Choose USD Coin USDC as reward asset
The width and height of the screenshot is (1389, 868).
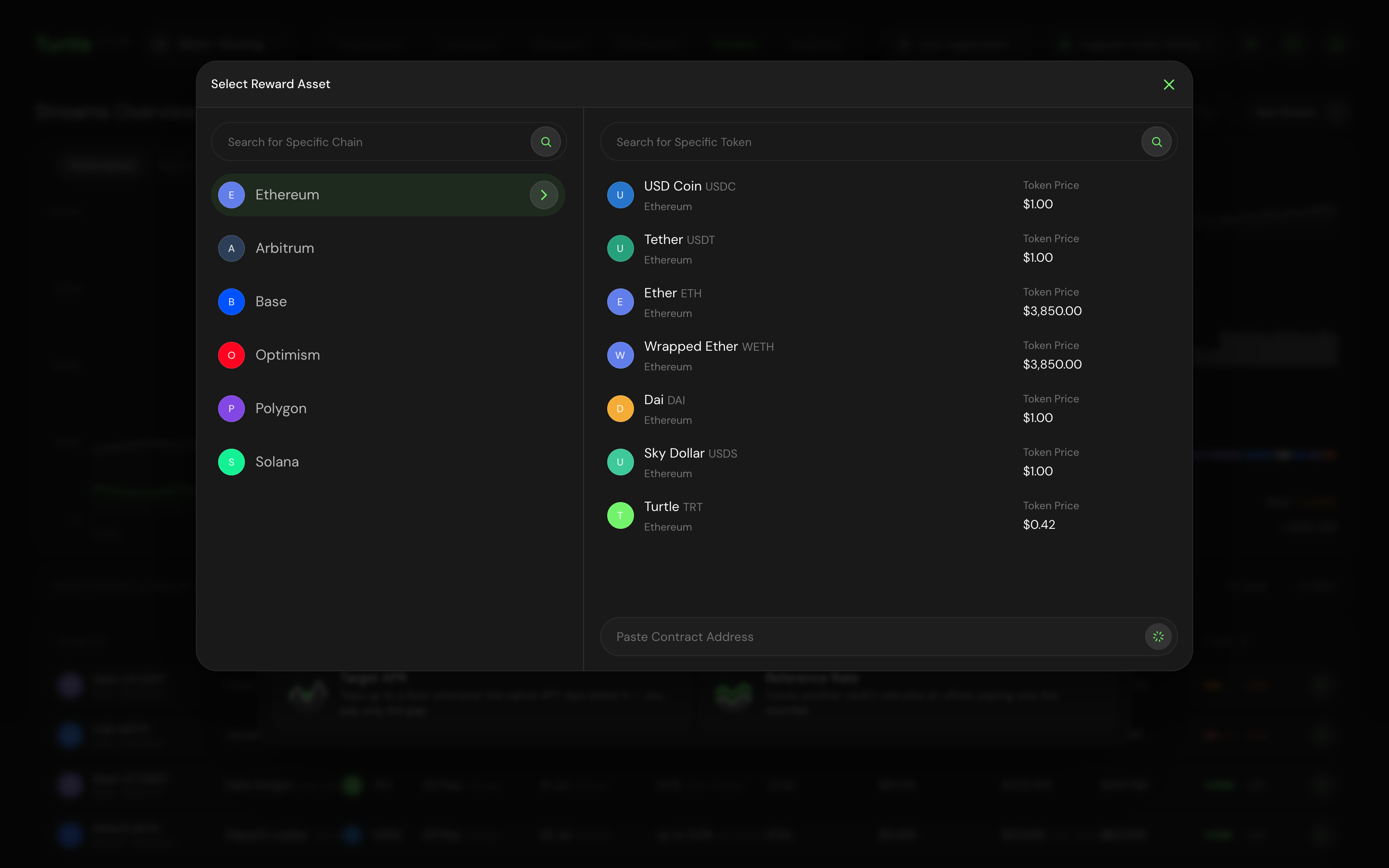pos(889,195)
